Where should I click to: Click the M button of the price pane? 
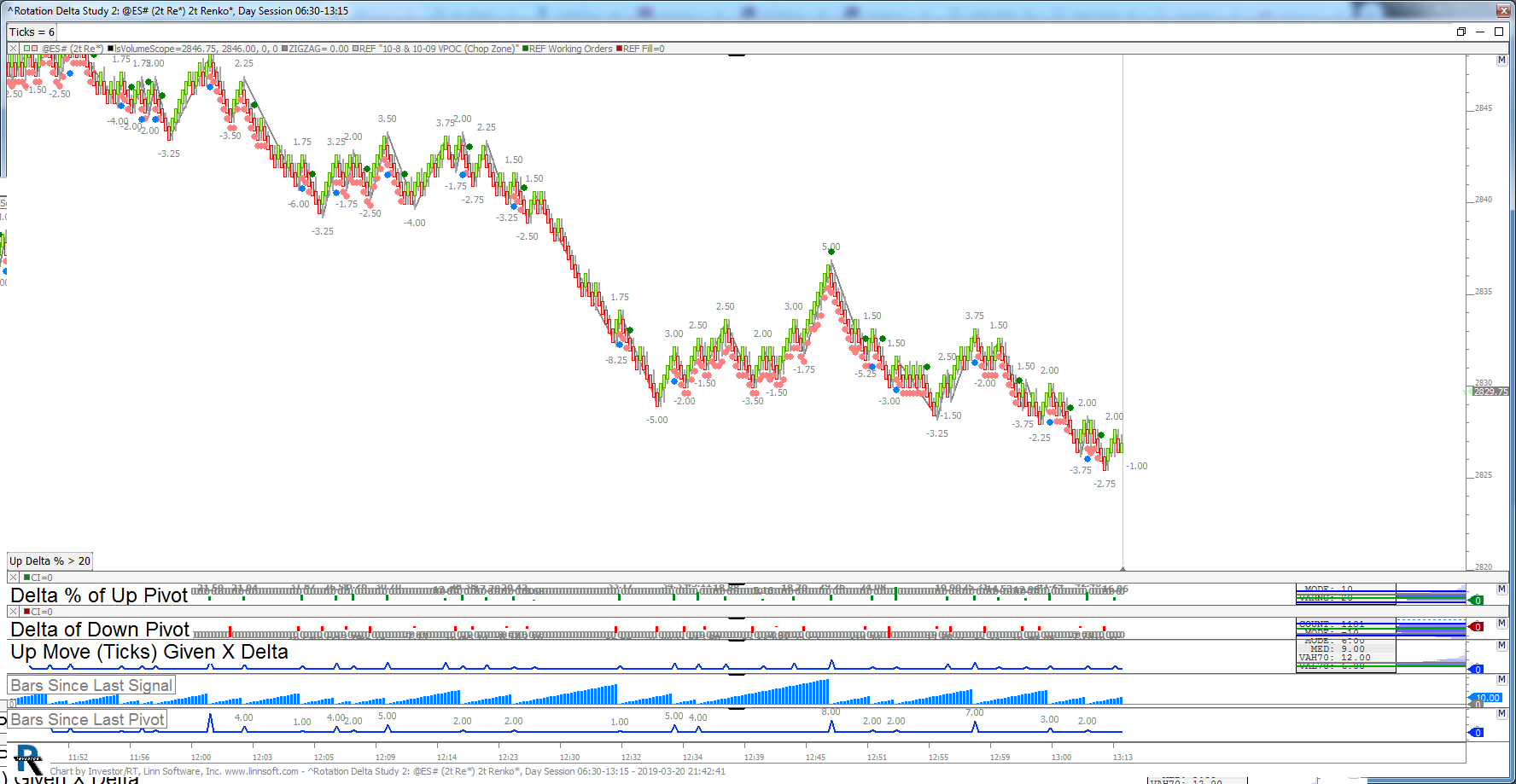(x=1501, y=60)
